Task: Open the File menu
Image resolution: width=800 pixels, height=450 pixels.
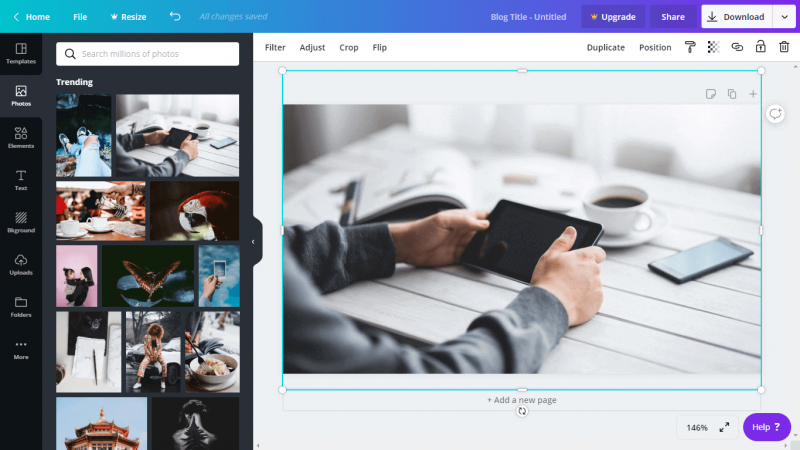Action: [x=80, y=17]
